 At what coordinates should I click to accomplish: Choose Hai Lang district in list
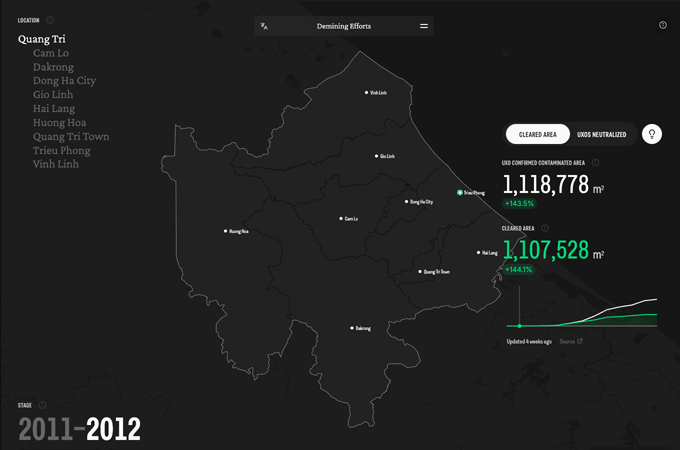(54, 108)
